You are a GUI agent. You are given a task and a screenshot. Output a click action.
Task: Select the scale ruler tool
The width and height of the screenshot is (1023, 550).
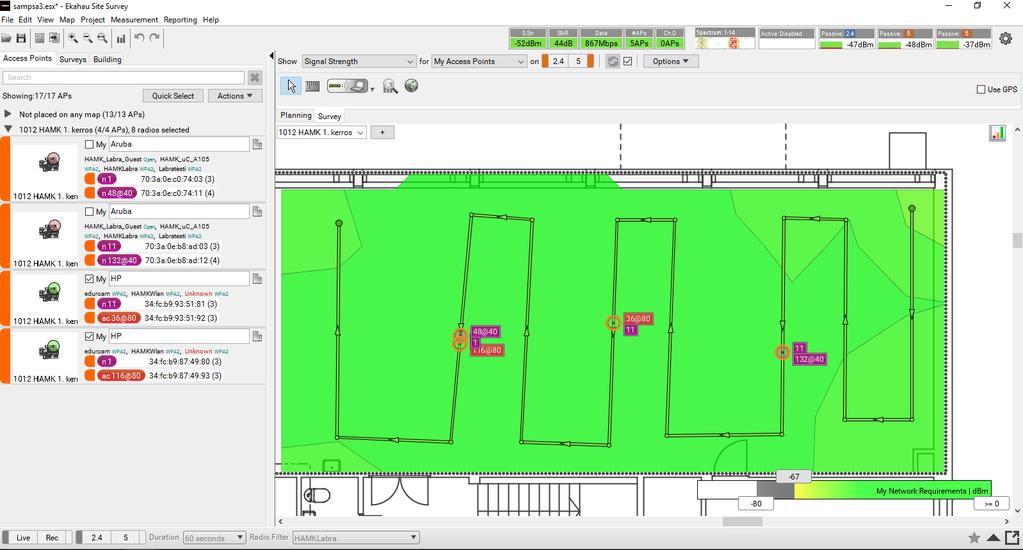(313, 86)
